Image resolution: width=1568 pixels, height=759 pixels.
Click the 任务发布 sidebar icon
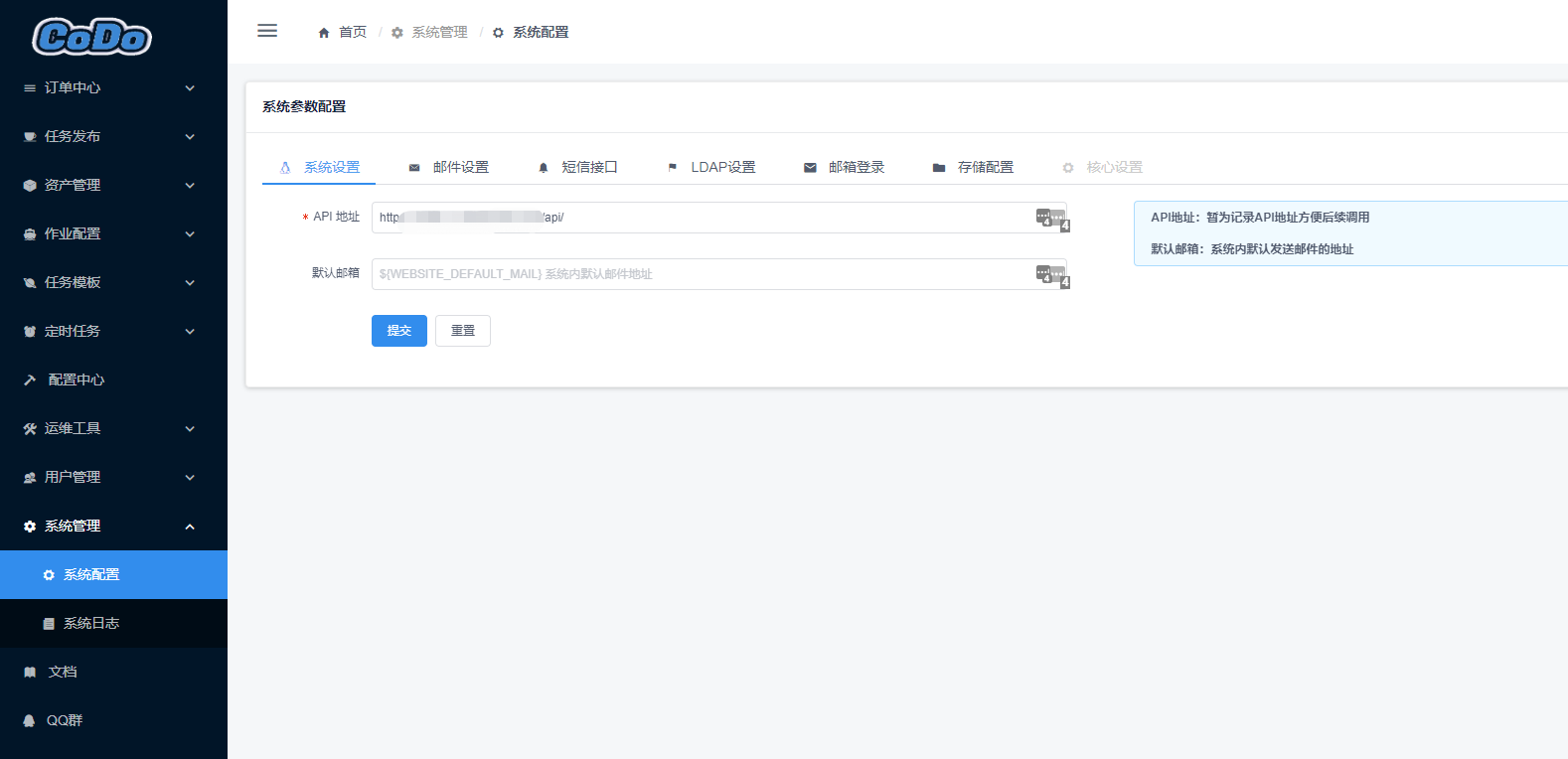point(30,137)
